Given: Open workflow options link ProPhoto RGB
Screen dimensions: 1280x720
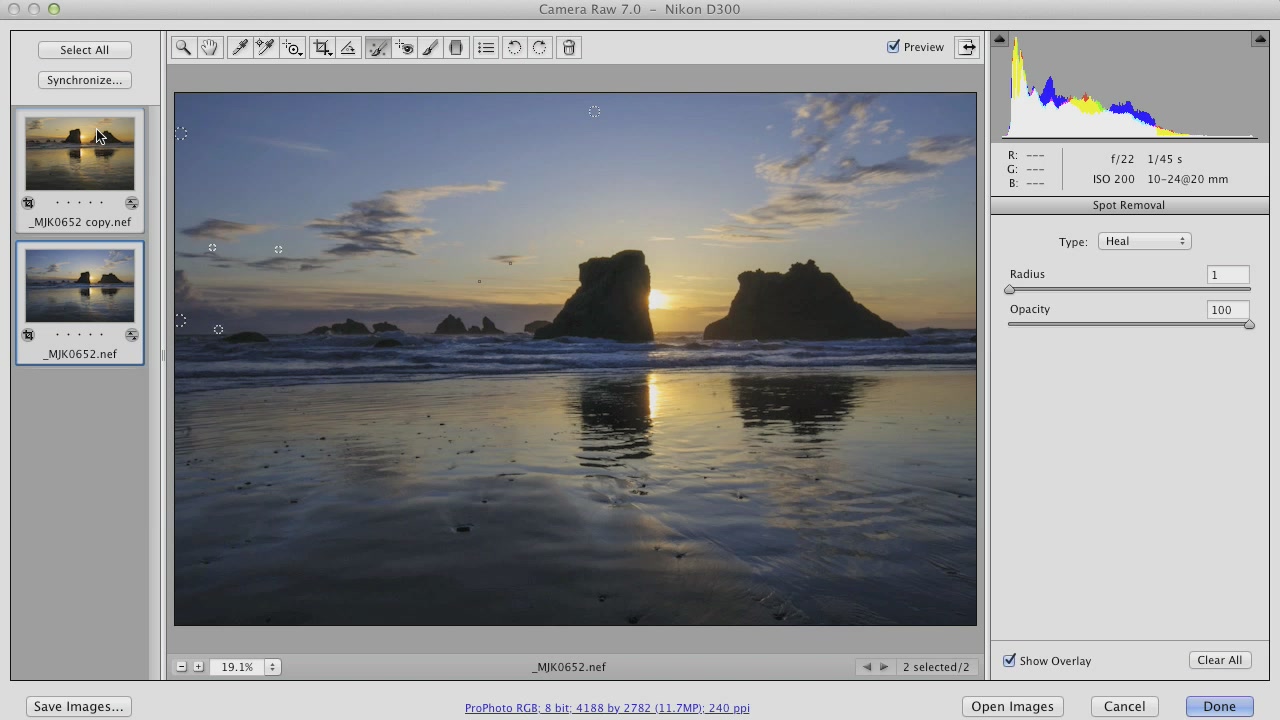Looking at the screenshot, I should pyautogui.click(x=607, y=708).
